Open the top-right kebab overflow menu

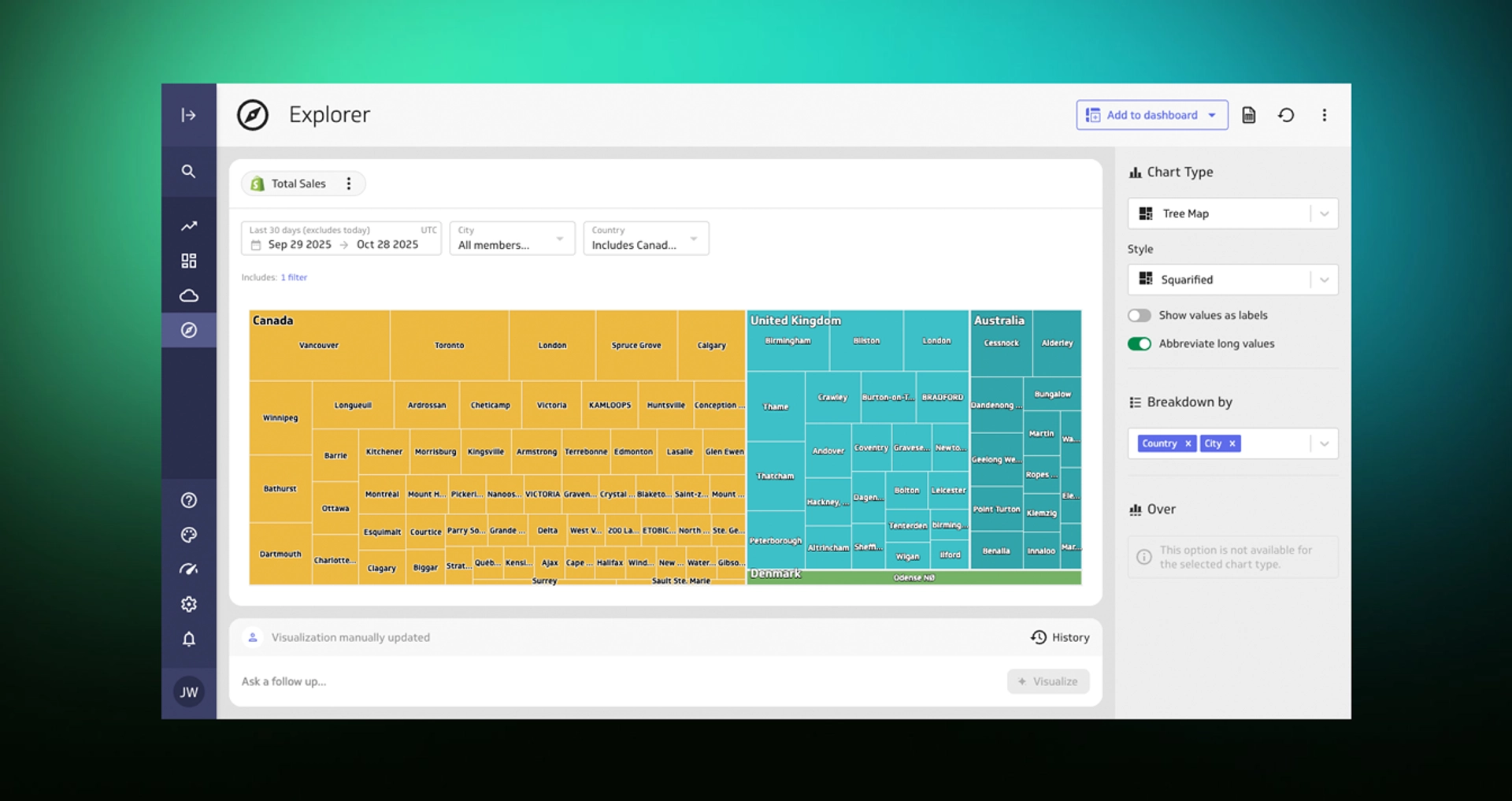coord(1325,114)
